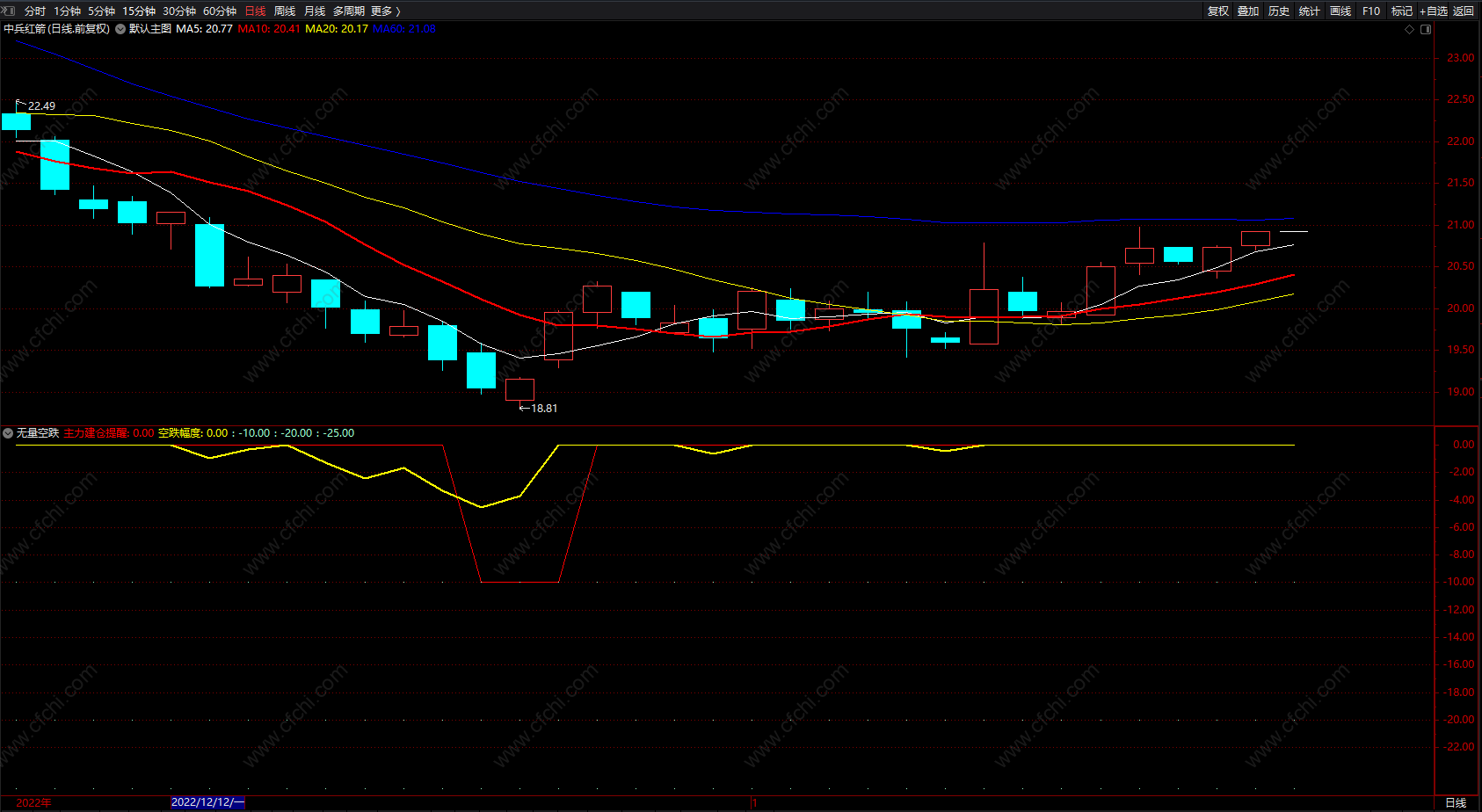The image size is (1482, 812).
Task: Click the 23.00 price axis label
Action: pyautogui.click(x=1461, y=58)
